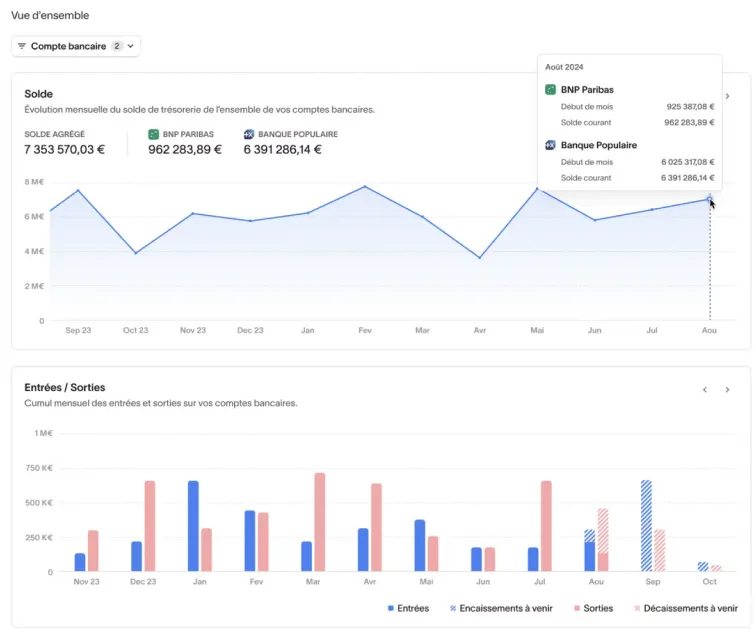This screenshot has width=756, height=638.
Task: Click the count badge 2 on Compte bancaire
Action: (117, 46)
